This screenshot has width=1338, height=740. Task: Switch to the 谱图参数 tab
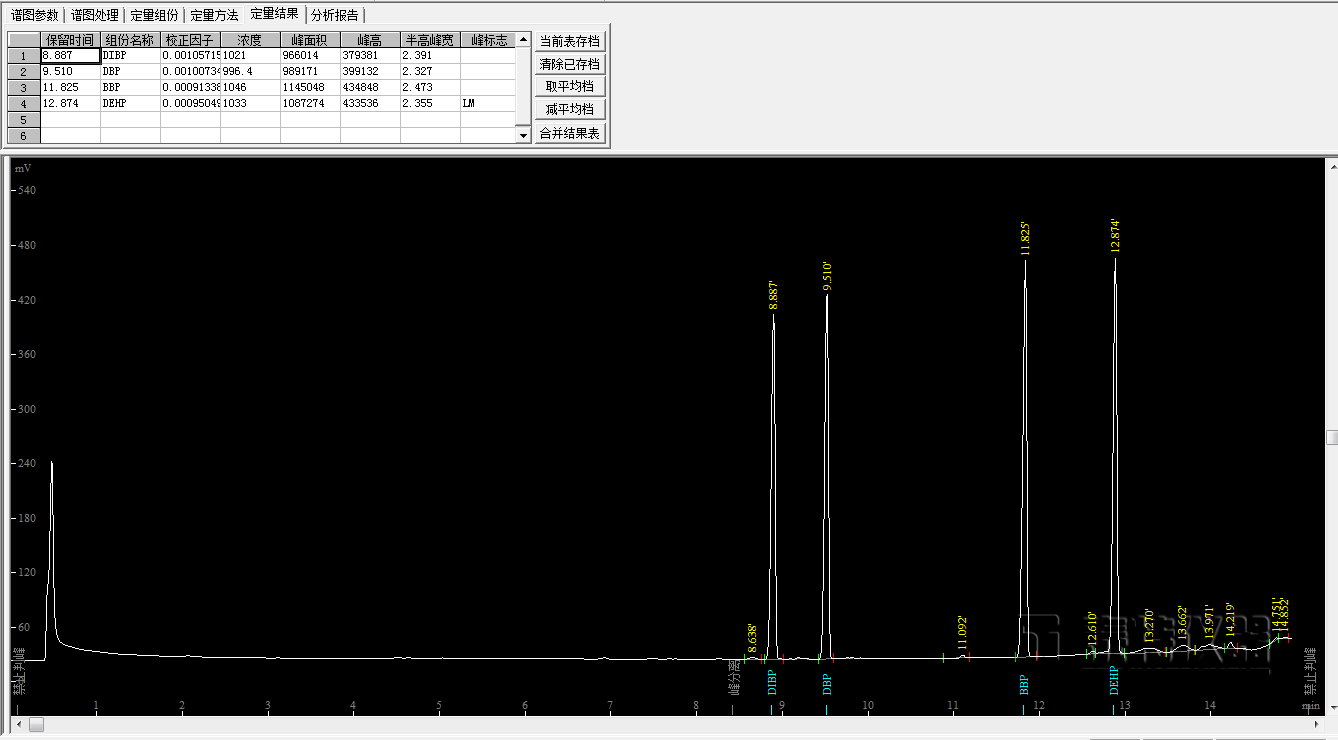click(34, 15)
